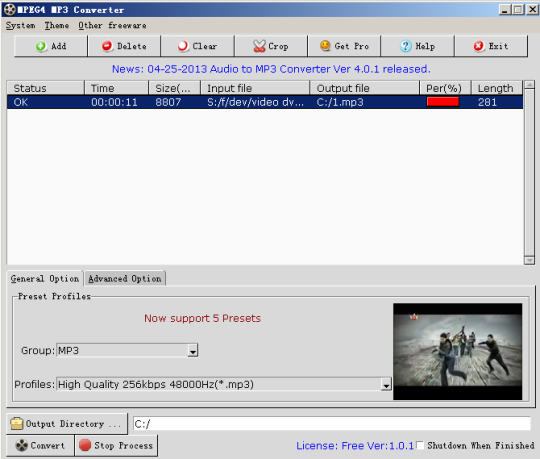Screen dimensions: 540x459
Task: Click the 00:00:11 time cell
Action: [x=114, y=102]
